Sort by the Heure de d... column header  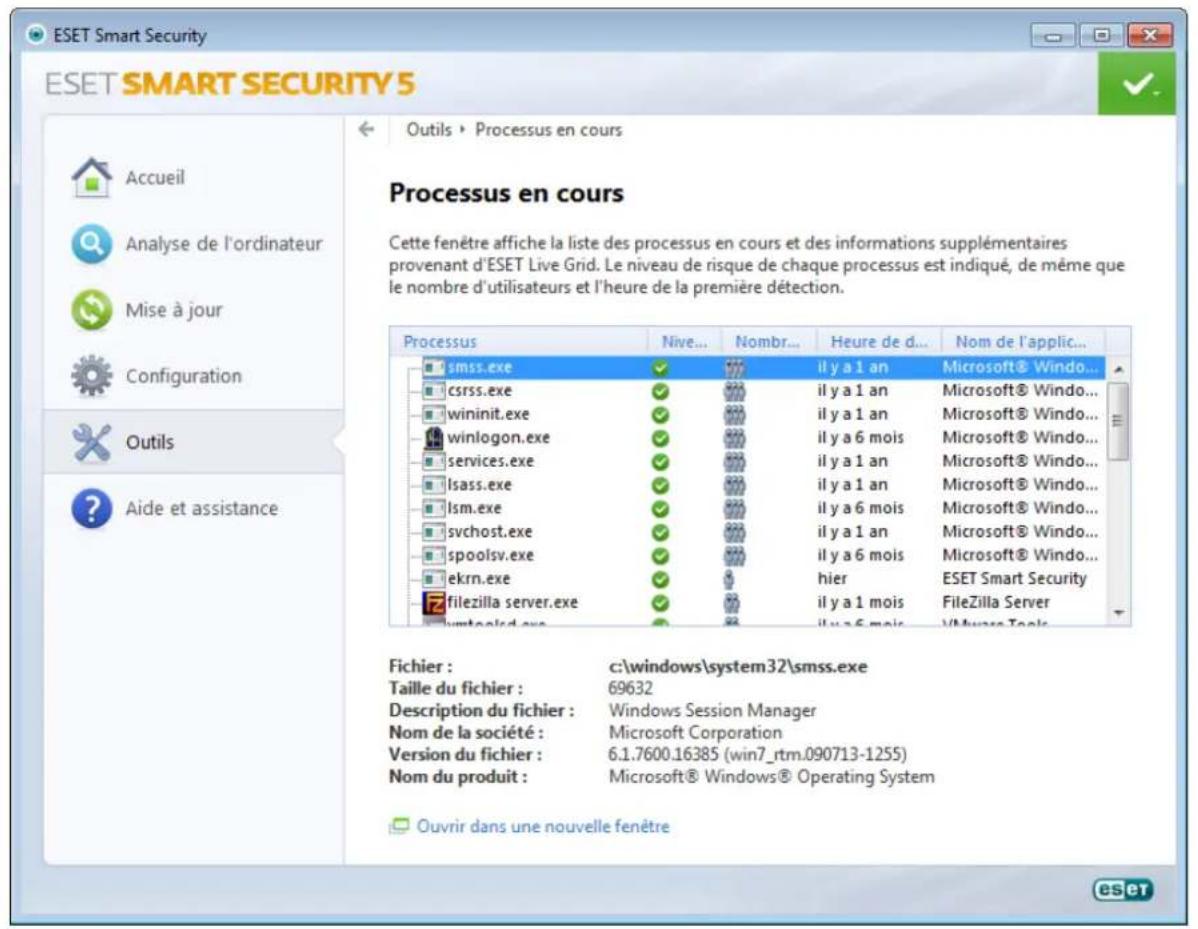coord(879,341)
